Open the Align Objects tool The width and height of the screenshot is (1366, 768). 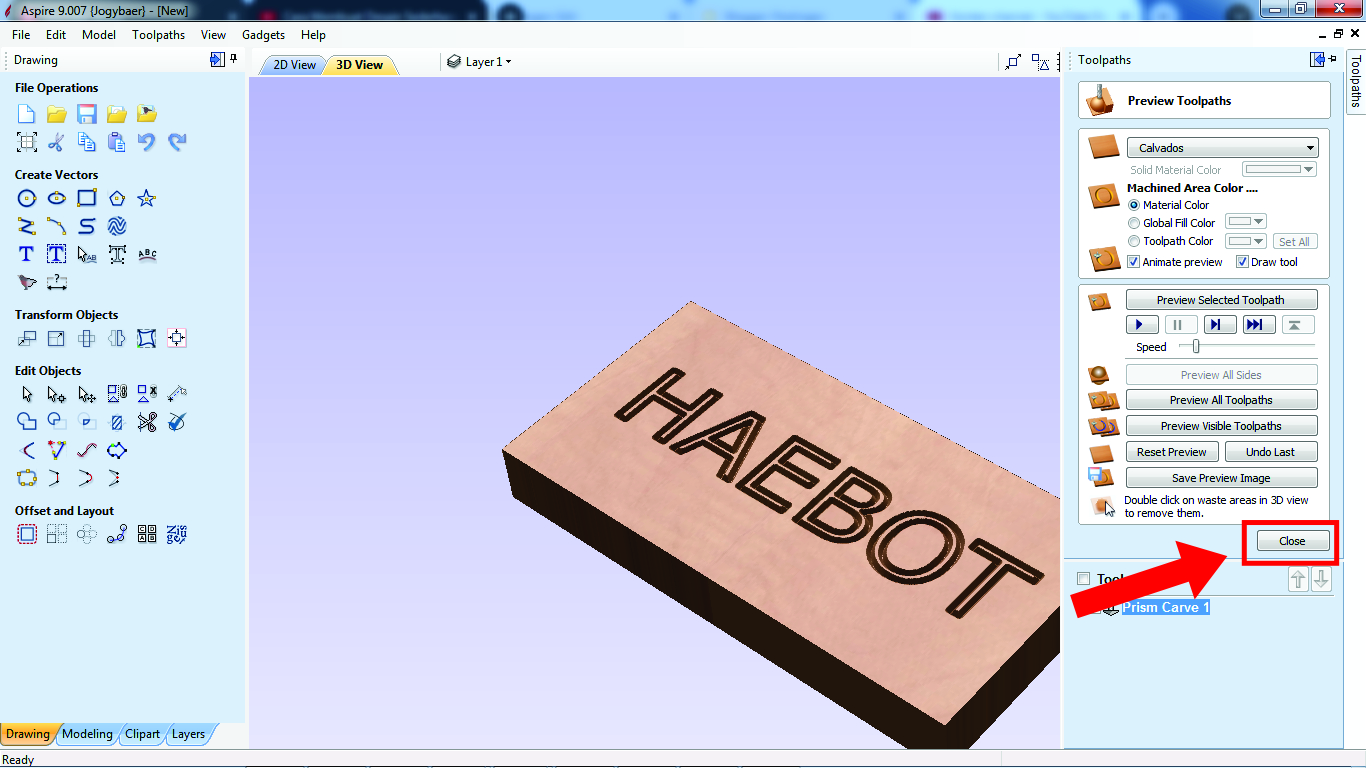177,338
